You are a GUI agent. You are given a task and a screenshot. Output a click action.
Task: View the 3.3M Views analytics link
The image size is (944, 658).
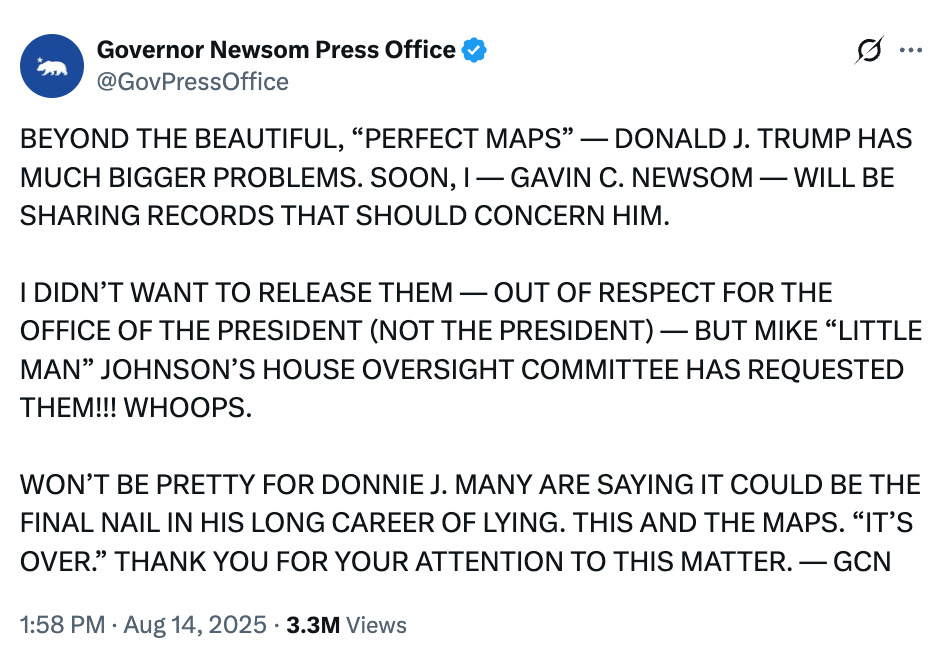(344, 624)
